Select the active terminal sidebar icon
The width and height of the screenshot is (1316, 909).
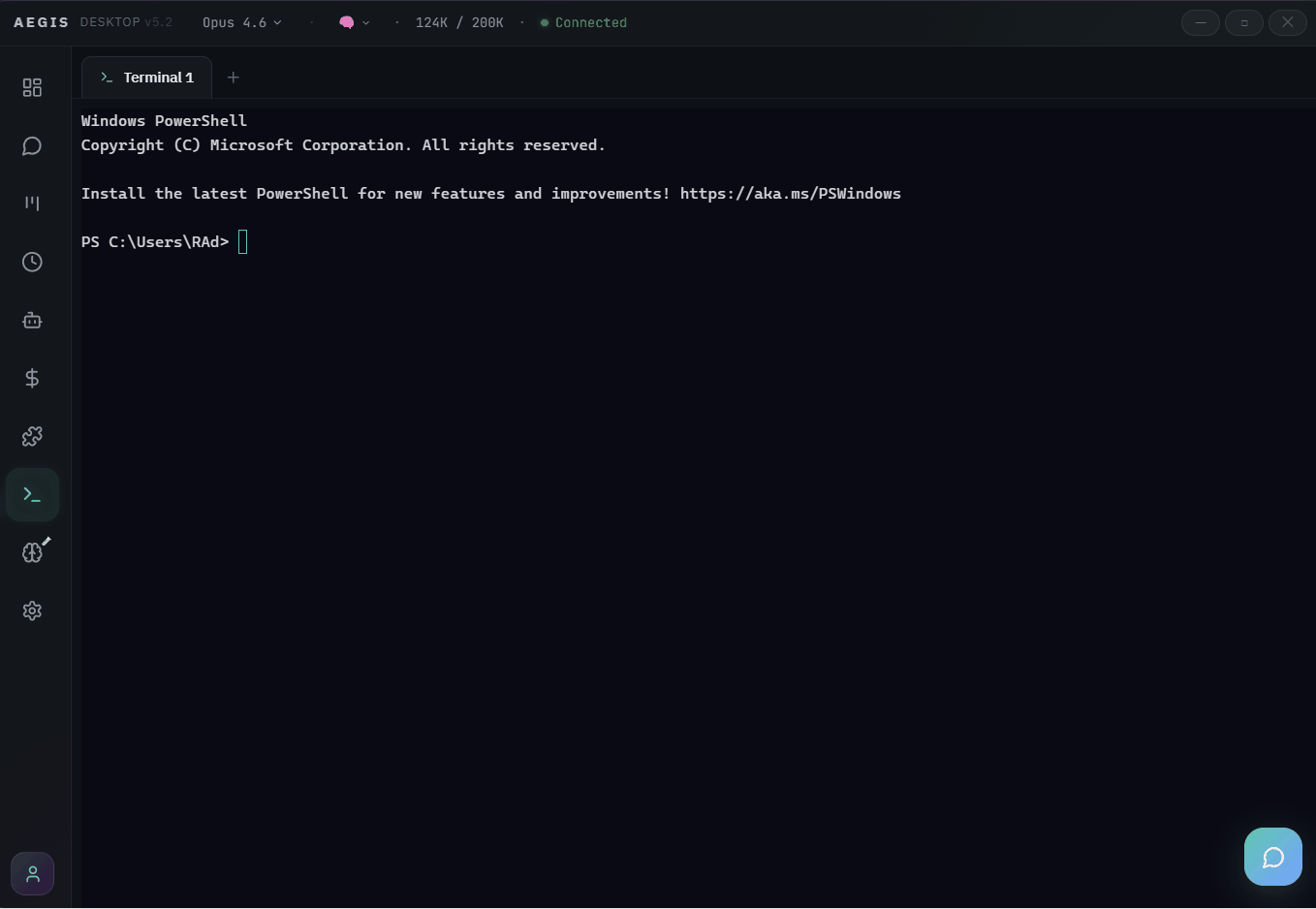click(x=32, y=494)
